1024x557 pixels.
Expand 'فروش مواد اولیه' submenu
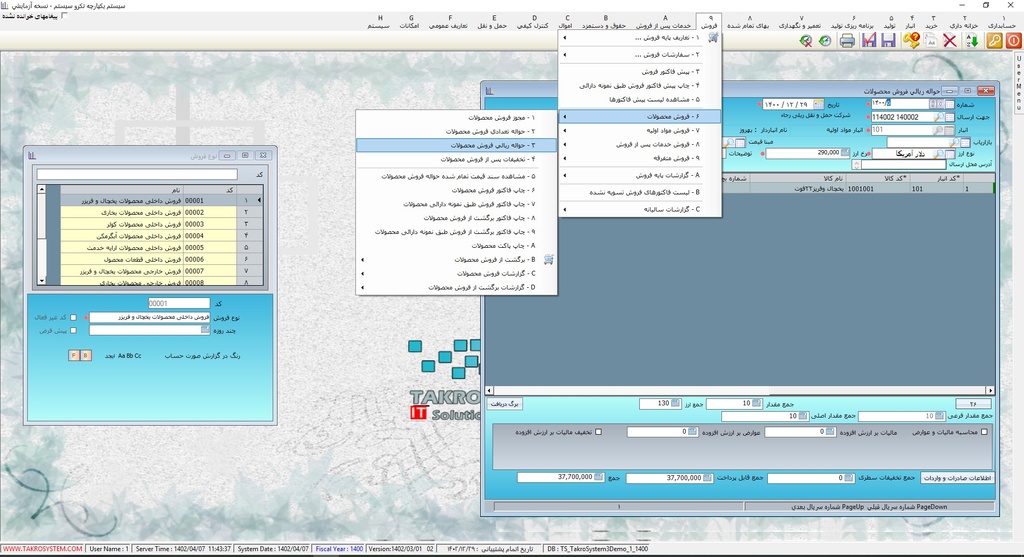(x=640, y=130)
